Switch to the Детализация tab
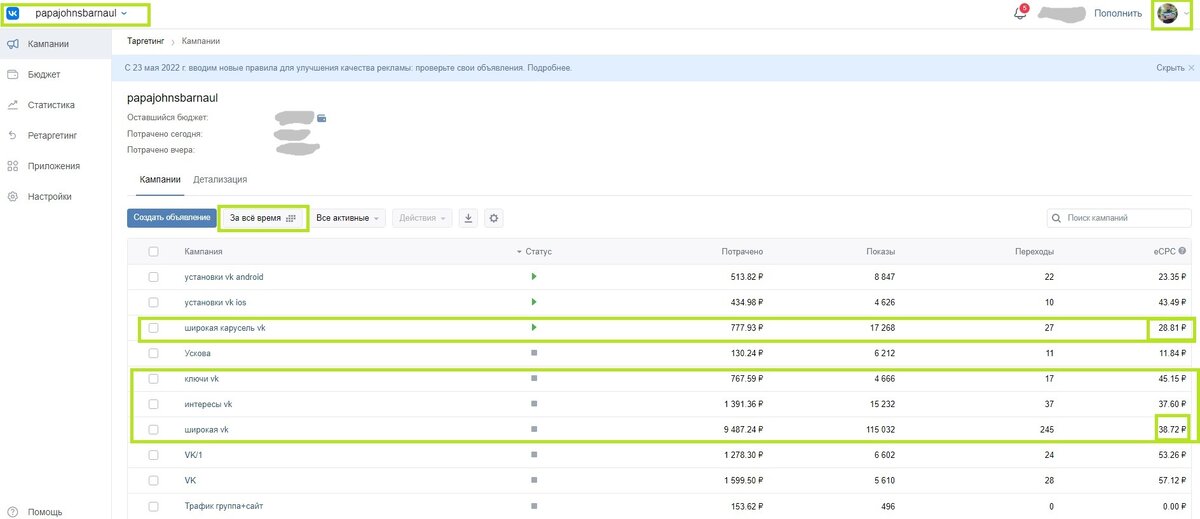Viewport: 1200px width, 519px height. 220,179
